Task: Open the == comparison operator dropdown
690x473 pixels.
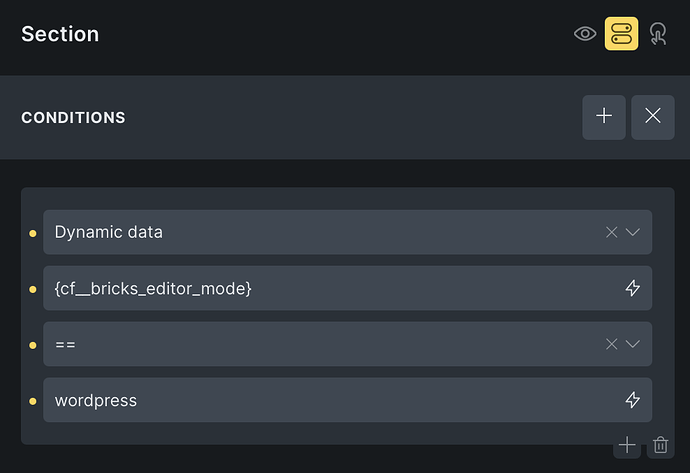Action: (x=320, y=344)
